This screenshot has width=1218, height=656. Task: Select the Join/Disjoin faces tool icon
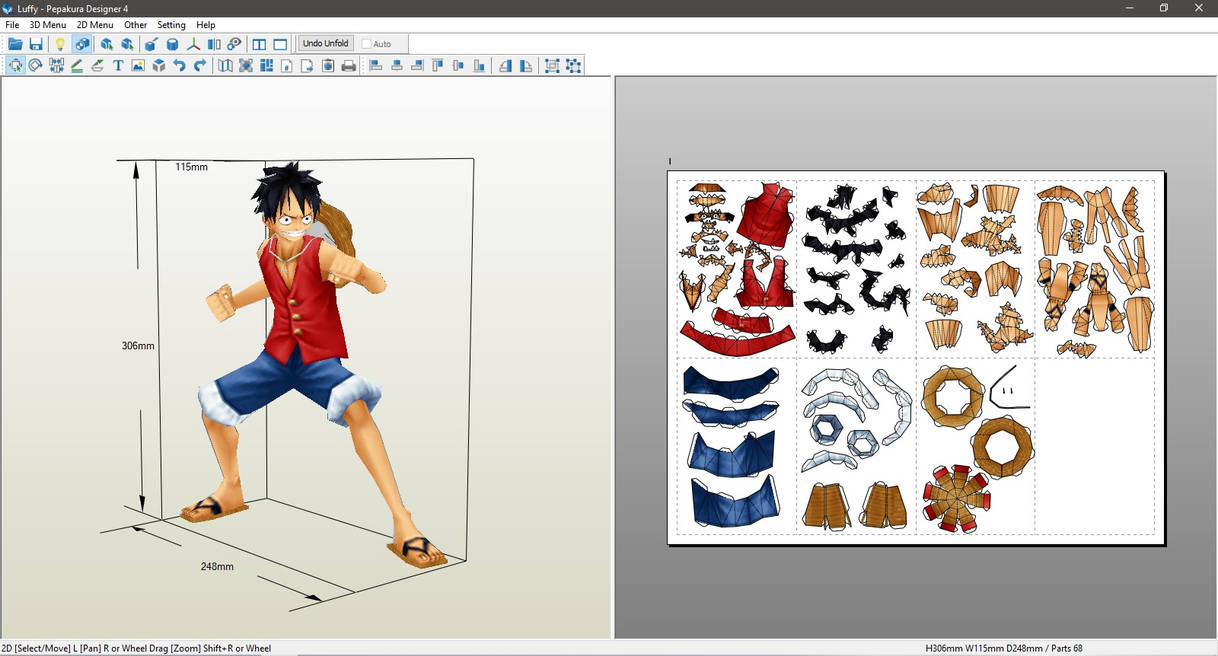56,66
